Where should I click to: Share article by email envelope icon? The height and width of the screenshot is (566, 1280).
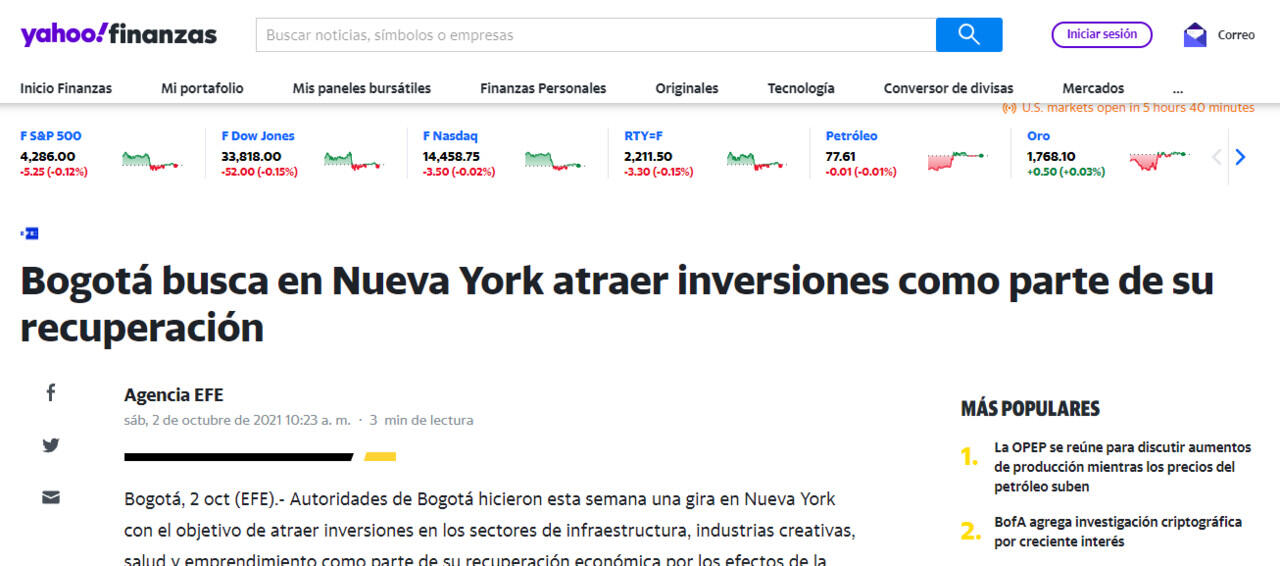pyautogui.click(x=51, y=497)
